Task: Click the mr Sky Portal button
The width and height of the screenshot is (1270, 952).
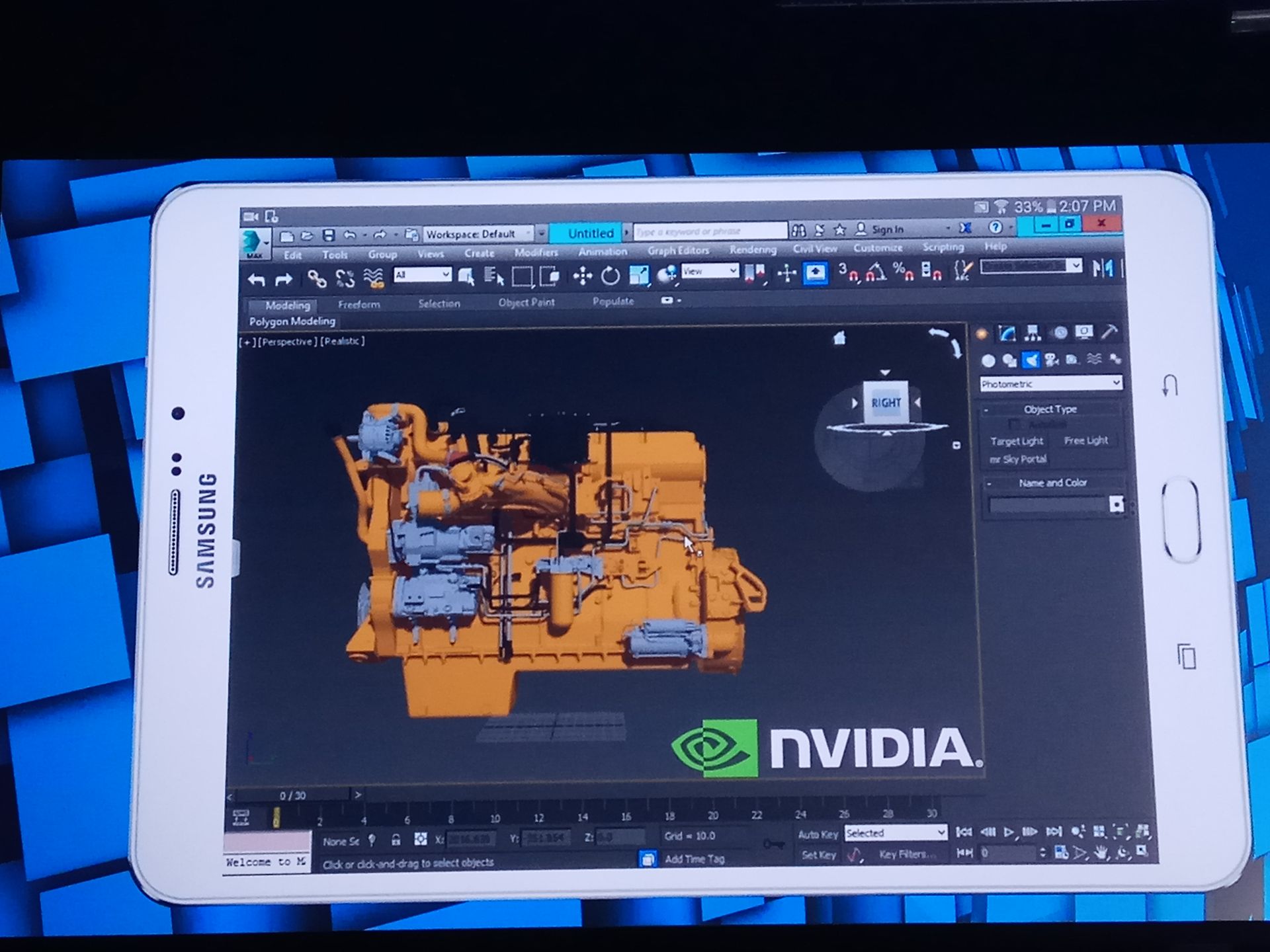Action: tap(1018, 459)
